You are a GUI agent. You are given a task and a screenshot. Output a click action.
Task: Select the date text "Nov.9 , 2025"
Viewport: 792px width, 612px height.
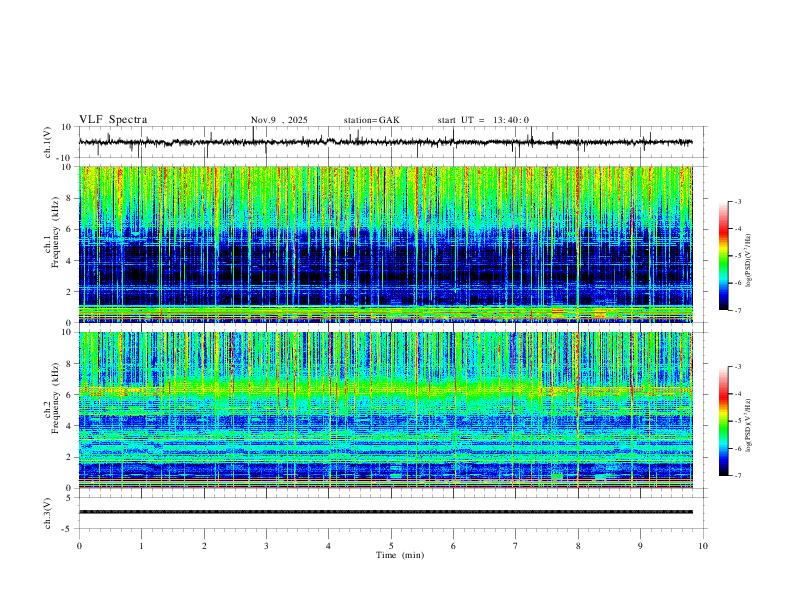coord(279,120)
